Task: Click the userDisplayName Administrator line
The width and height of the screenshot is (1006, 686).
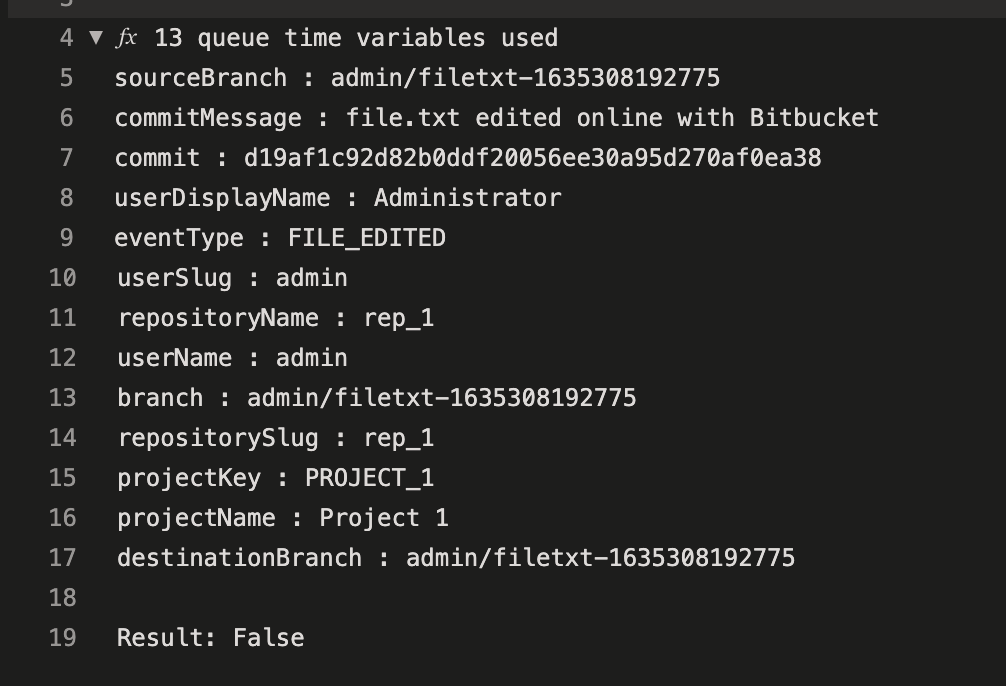Action: (338, 198)
